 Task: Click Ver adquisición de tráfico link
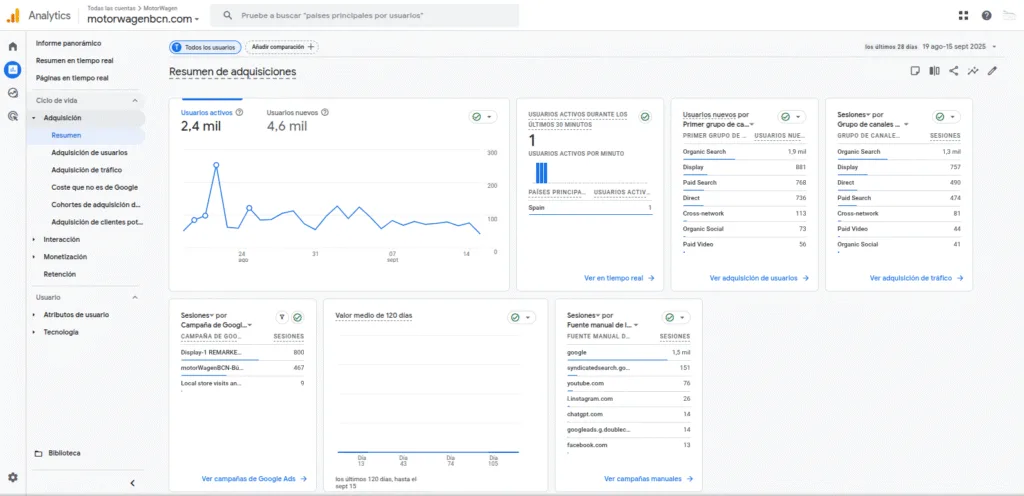[916, 278]
